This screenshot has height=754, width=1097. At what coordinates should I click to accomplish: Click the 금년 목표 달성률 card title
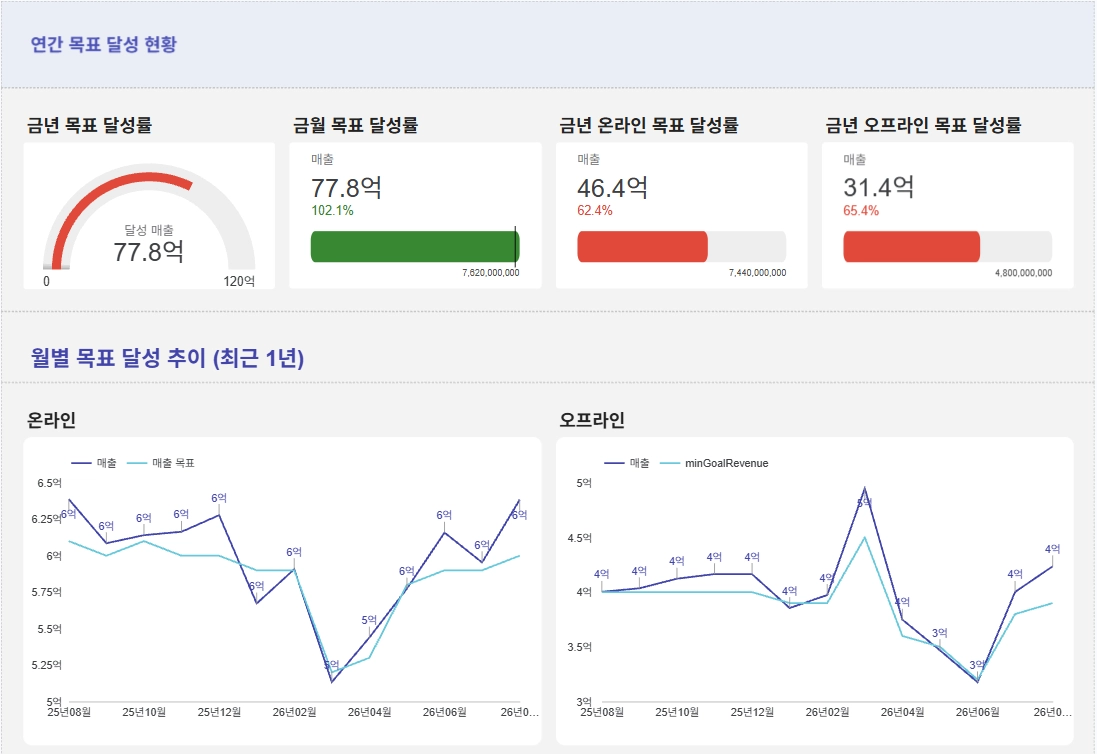coord(90,125)
